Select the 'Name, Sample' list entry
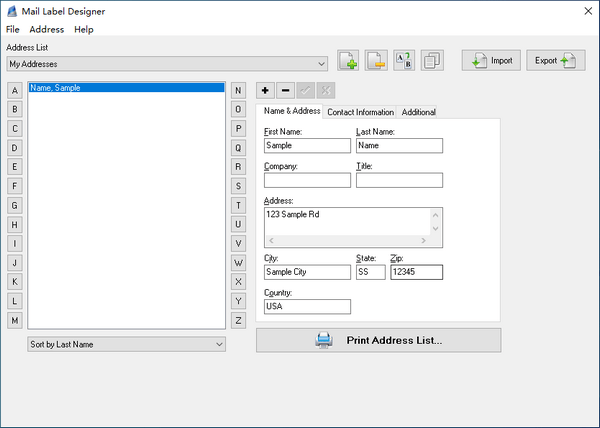This screenshot has width=600, height=428. point(126,88)
